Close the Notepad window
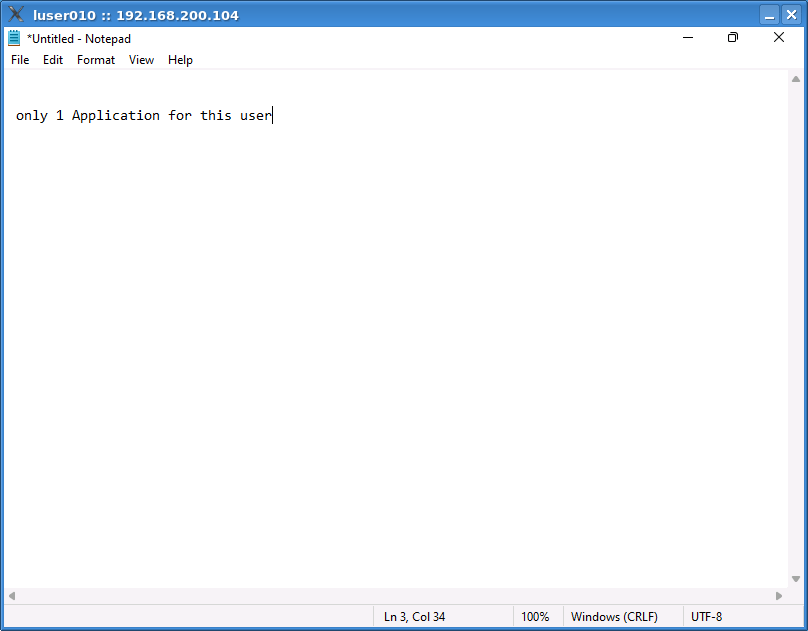Image resolution: width=808 pixels, height=631 pixels. point(779,38)
